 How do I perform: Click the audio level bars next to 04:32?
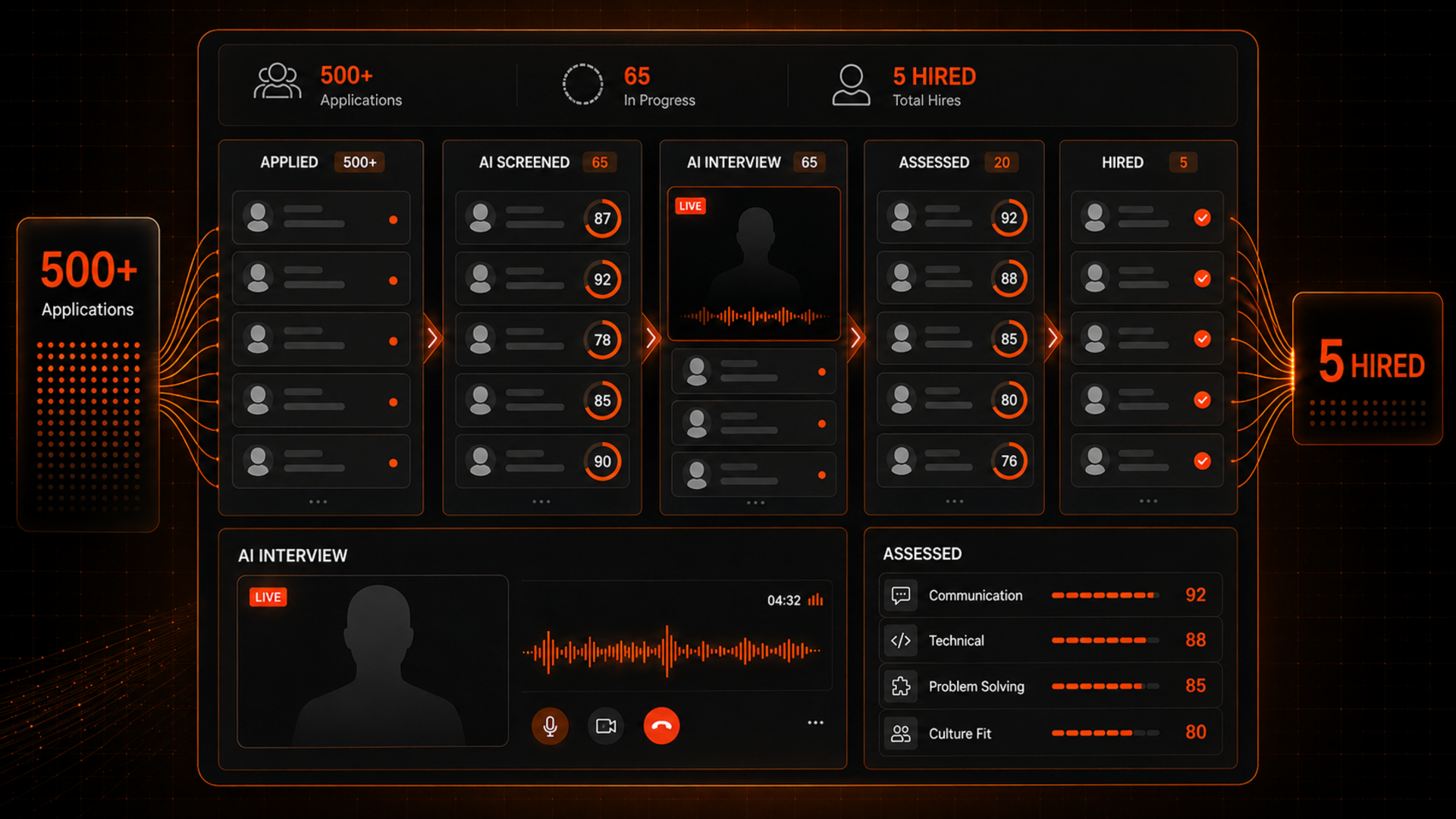click(815, 600)
